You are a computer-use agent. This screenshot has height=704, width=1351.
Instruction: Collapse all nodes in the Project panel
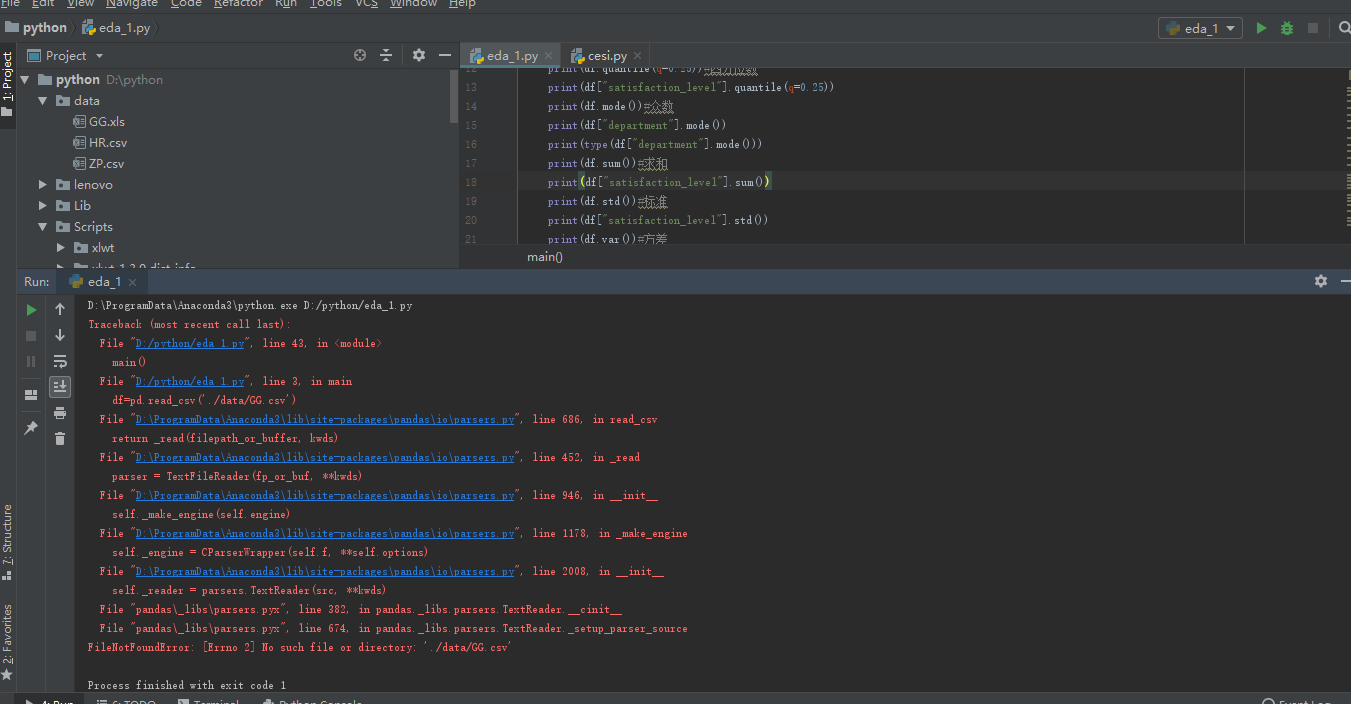click(386, 56)
